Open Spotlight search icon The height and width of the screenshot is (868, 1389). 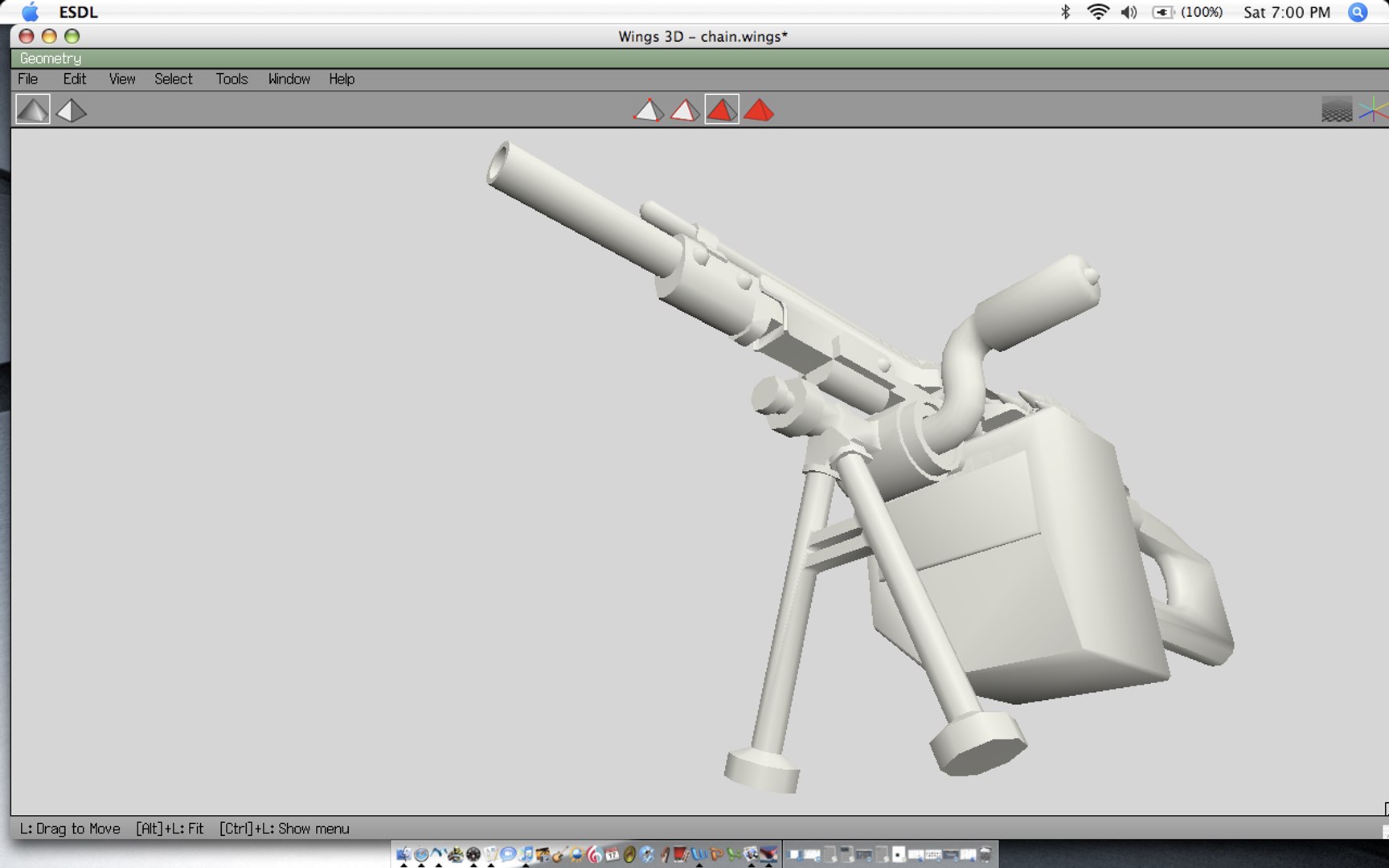[1358, 12]
